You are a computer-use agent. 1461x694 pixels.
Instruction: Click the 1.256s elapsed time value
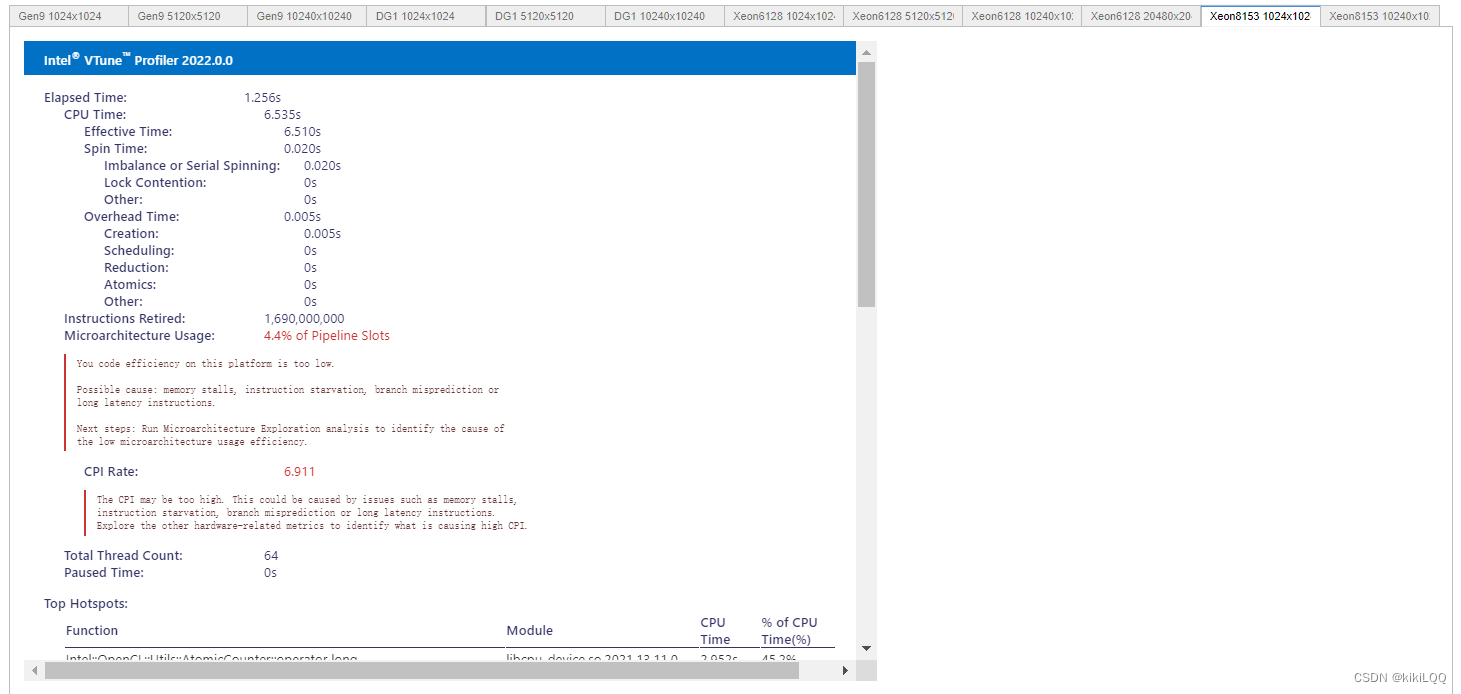click(x=262, y=98)
